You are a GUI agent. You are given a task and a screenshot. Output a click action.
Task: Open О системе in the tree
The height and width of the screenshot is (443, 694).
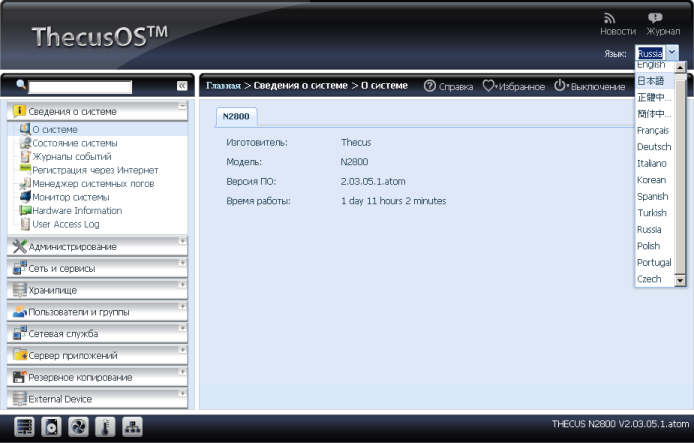(55, 130)
